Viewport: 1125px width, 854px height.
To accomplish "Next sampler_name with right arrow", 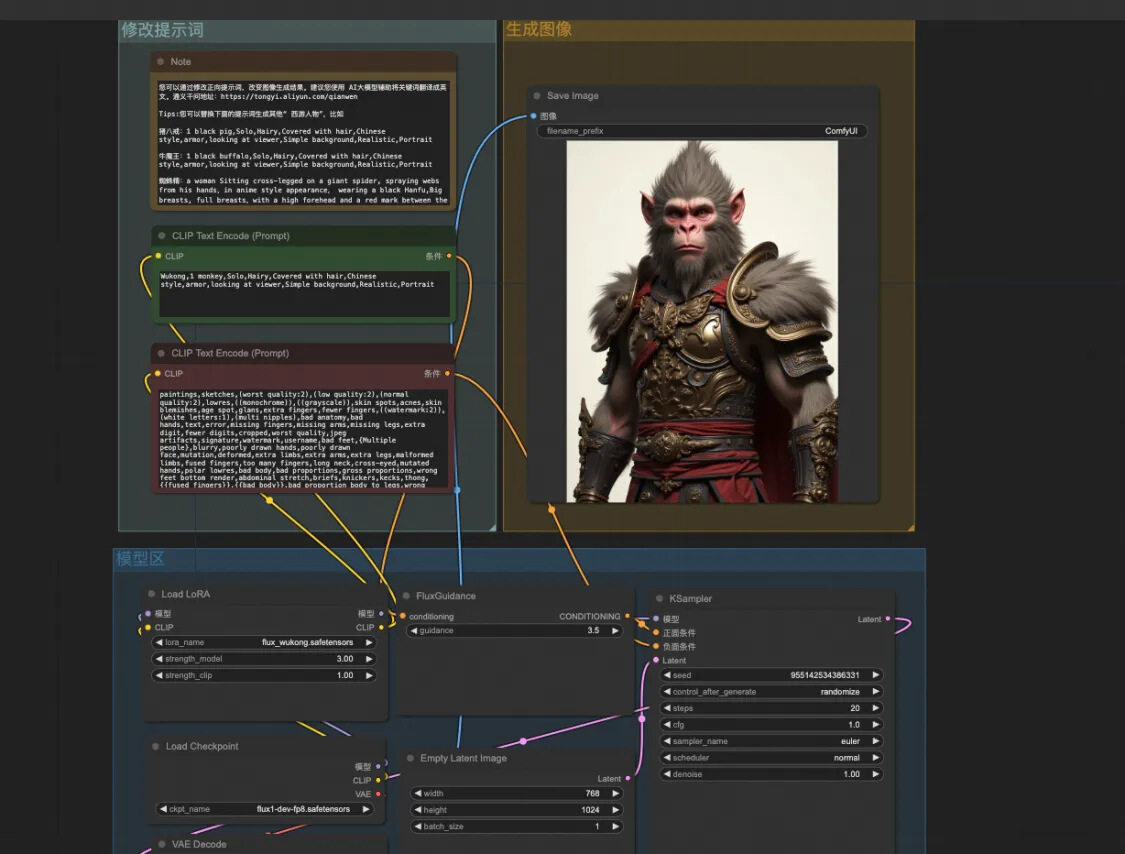I will (875, 741).
